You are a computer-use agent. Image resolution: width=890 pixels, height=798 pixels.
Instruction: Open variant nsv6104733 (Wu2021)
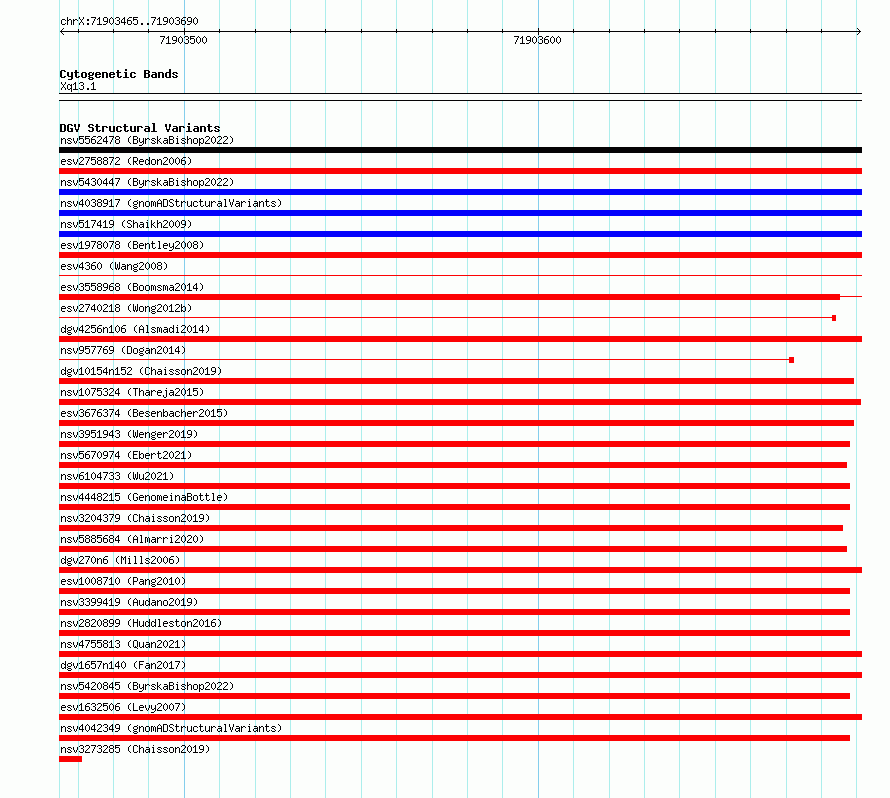click(117, 476)
